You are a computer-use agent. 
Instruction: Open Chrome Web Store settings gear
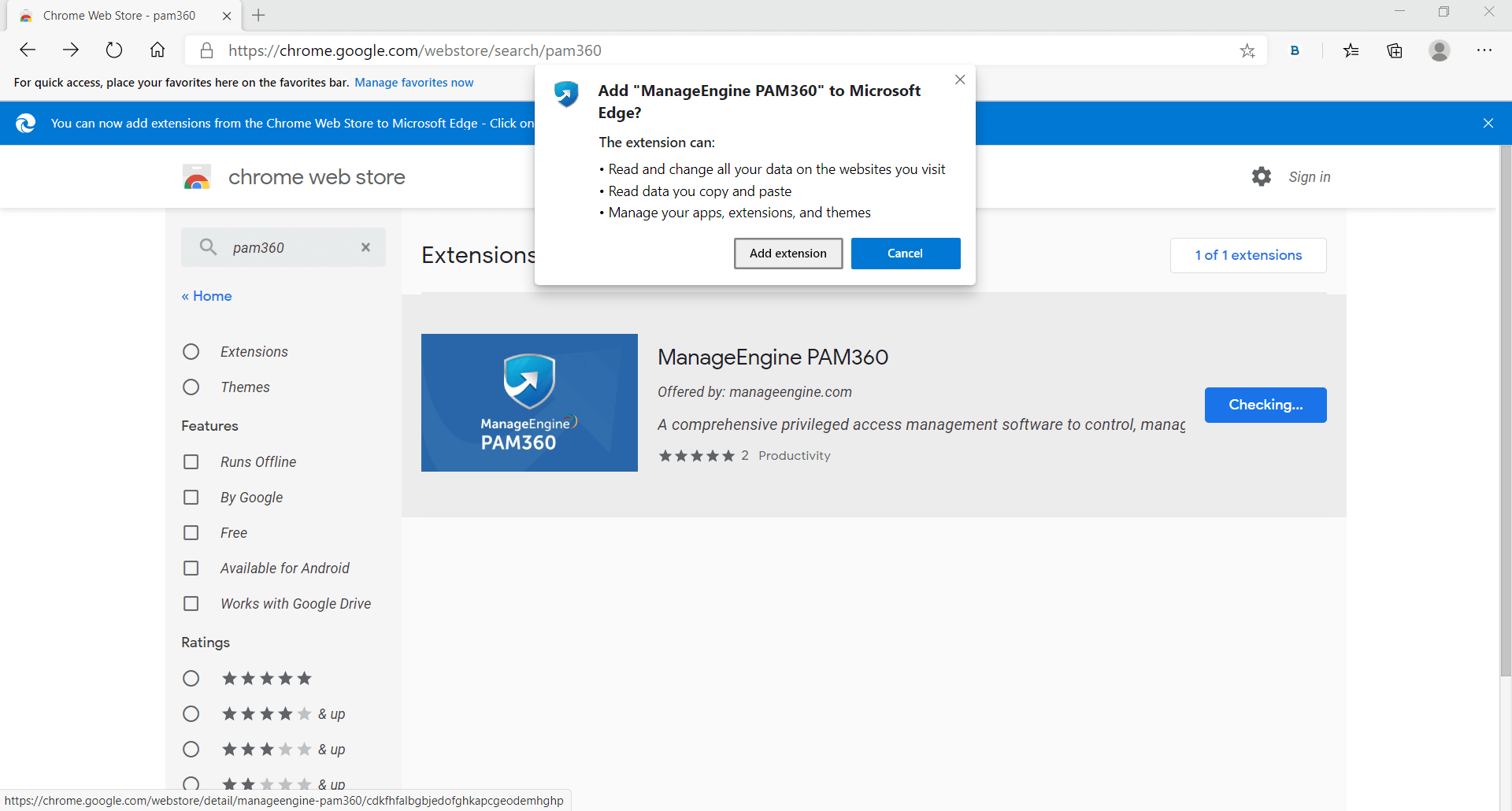(1262, 176)
